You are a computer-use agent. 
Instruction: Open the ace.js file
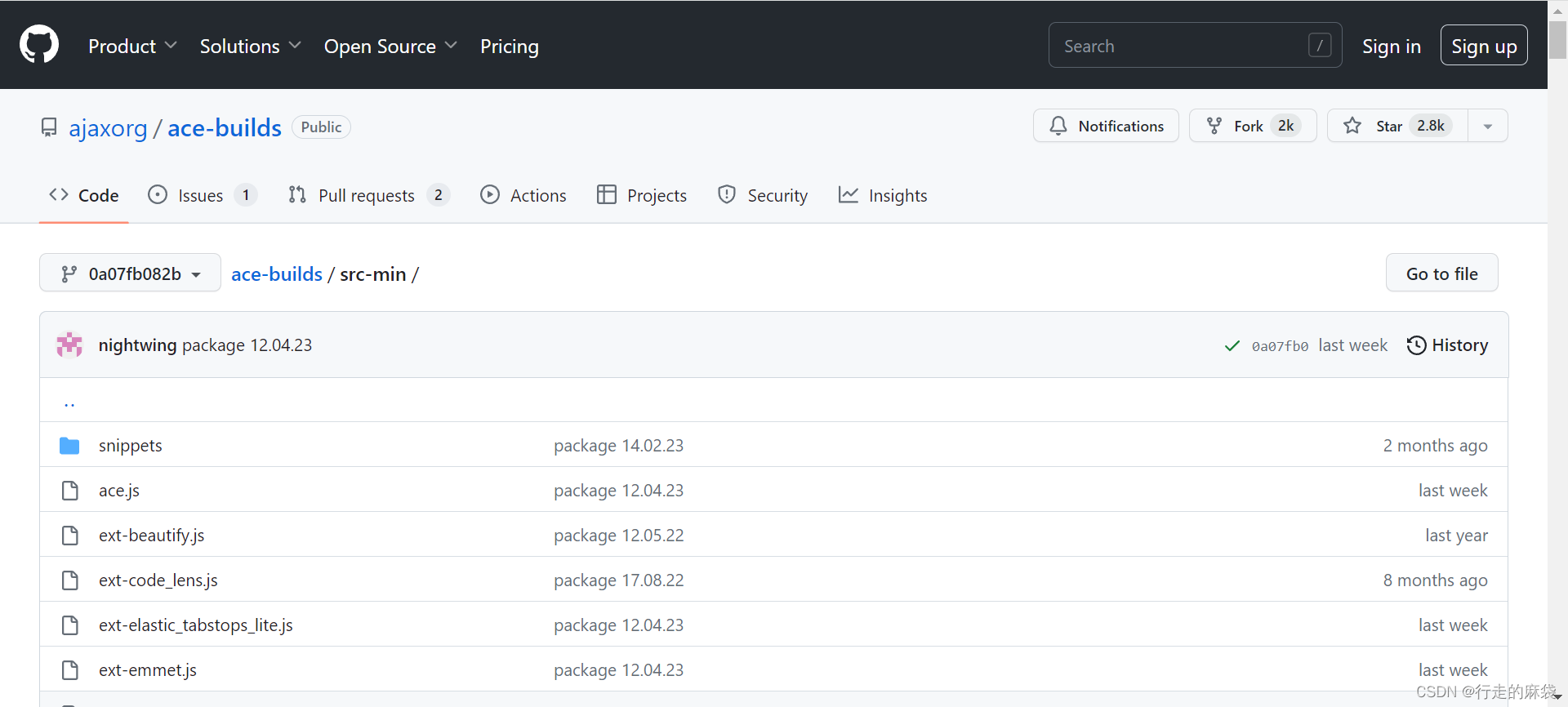(119, 491)
